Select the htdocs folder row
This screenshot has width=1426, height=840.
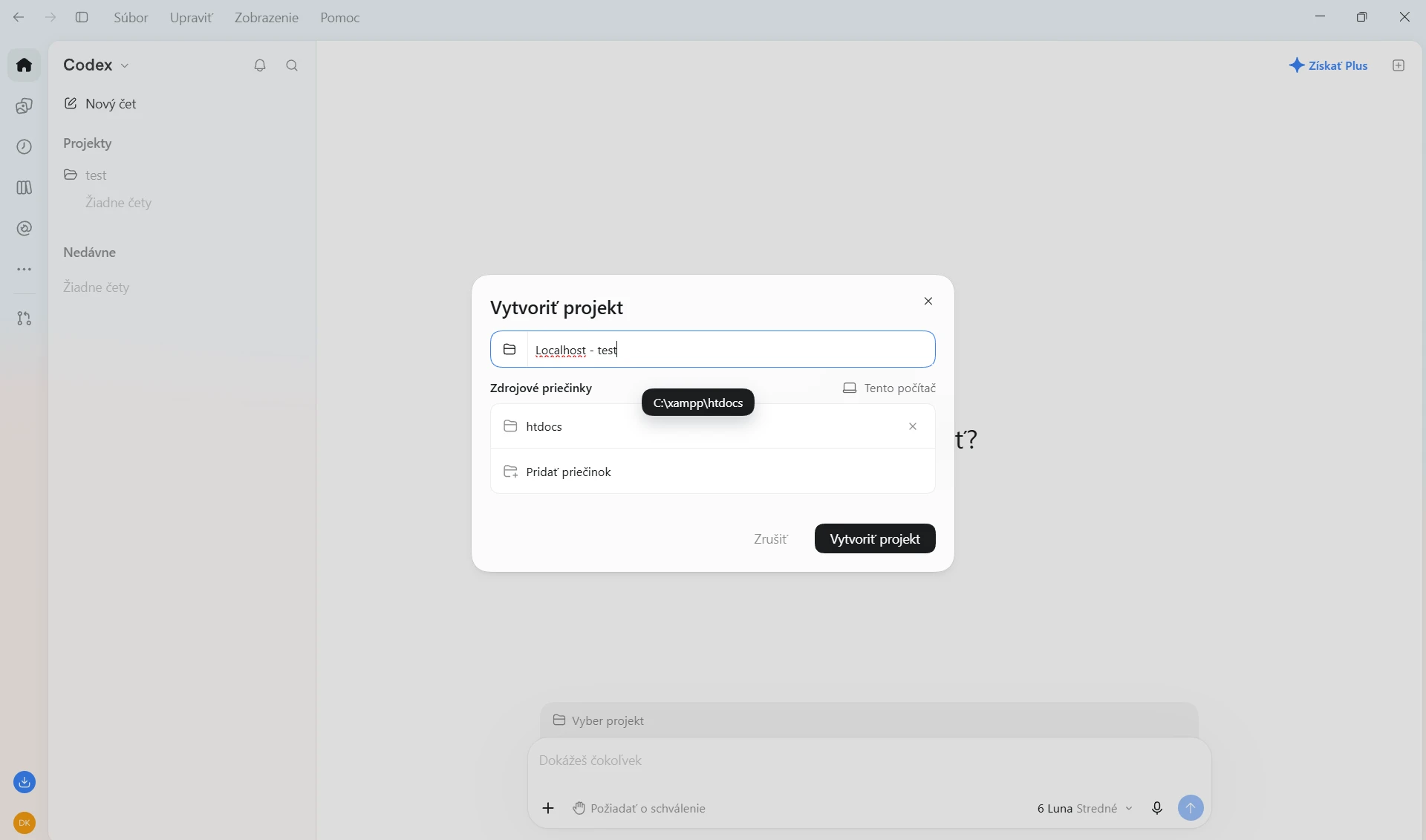[x=712, y=426]
